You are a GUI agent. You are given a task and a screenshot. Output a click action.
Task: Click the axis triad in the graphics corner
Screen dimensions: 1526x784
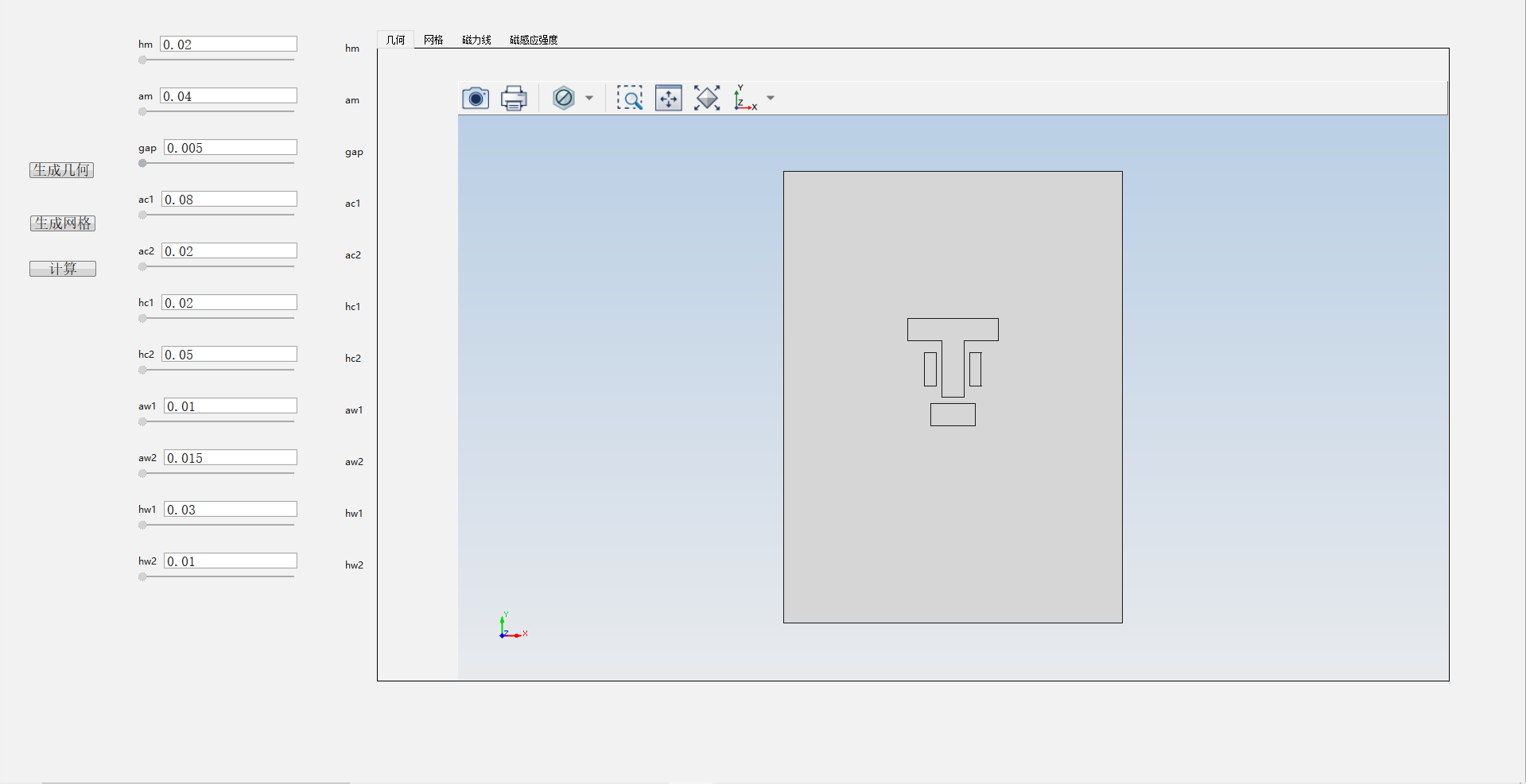[513, 626]
